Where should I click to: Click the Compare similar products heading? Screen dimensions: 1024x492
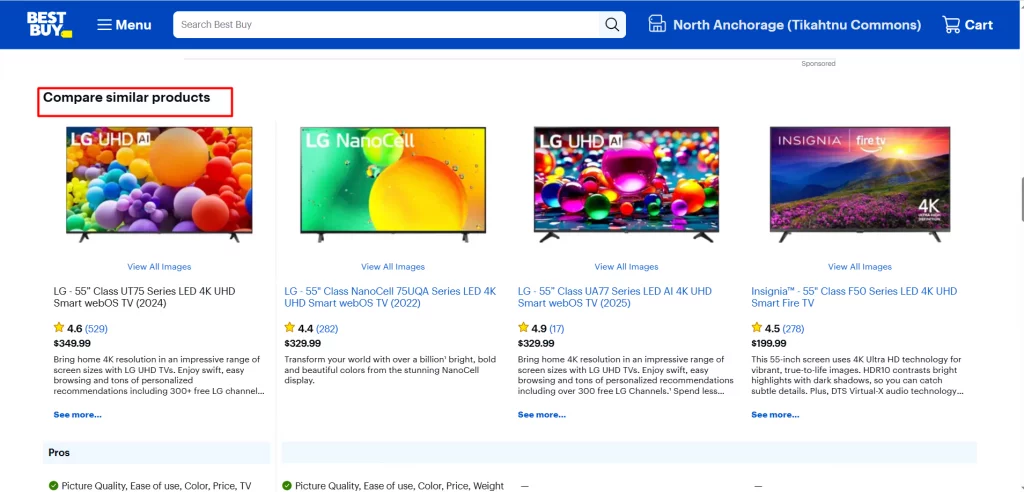tap(127, 98)
